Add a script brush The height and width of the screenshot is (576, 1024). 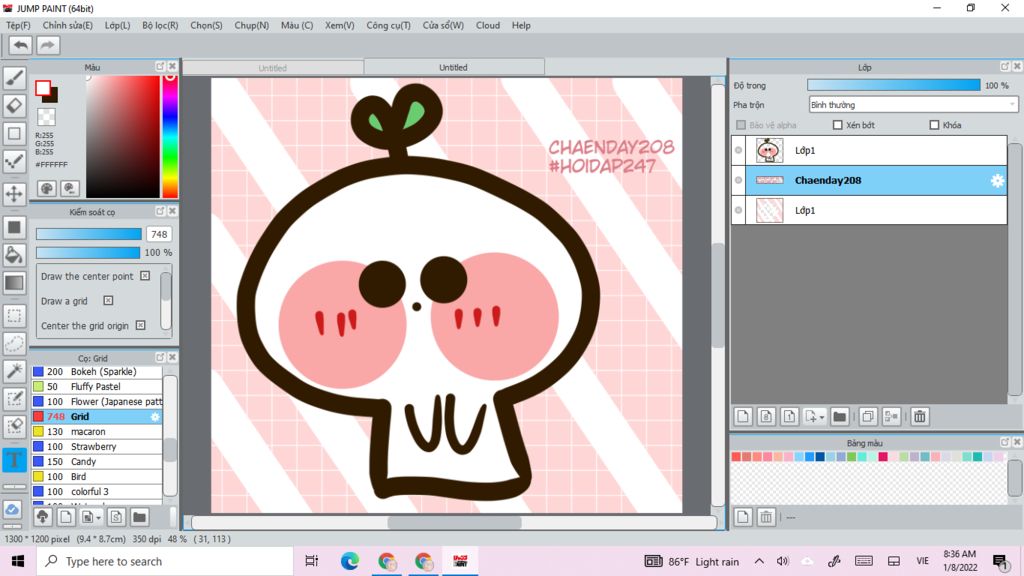(x=116, y=517)
